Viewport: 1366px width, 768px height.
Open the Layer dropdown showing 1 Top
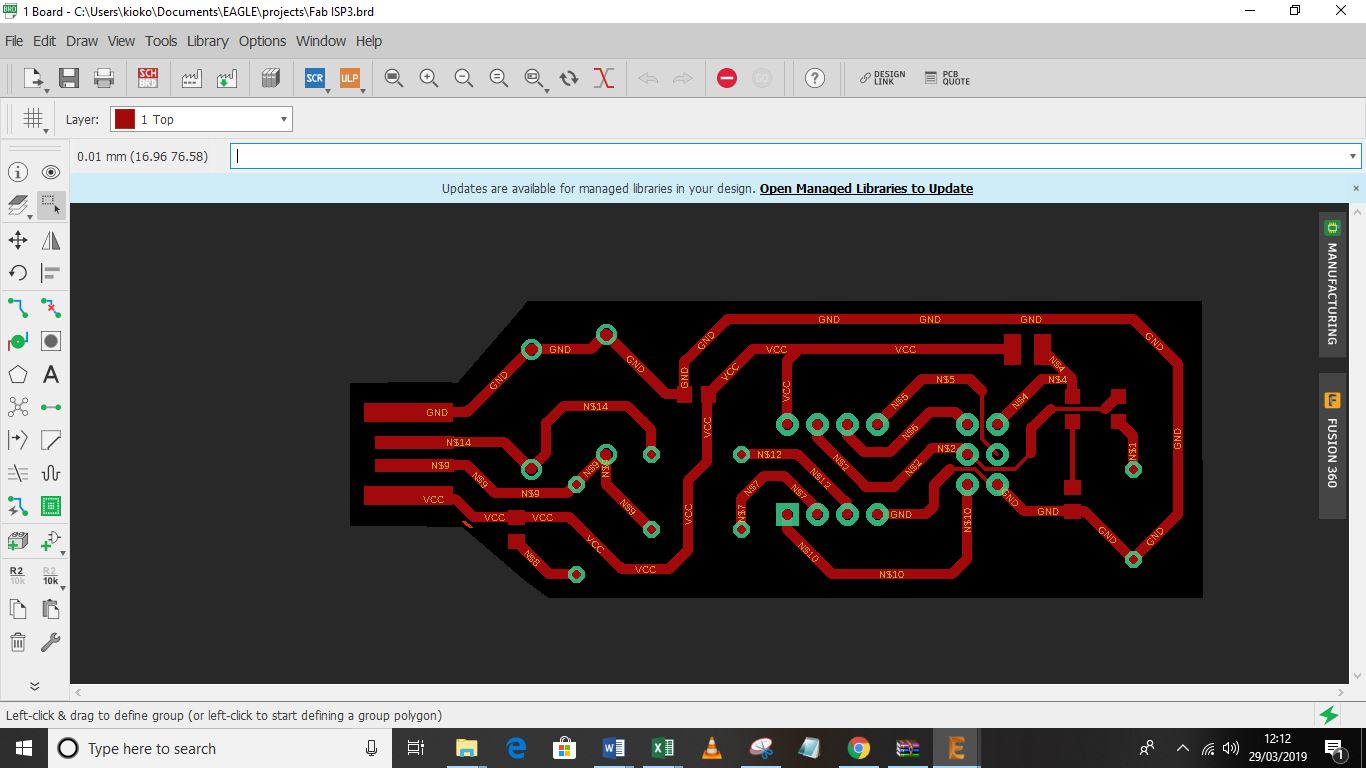click(x=201, y=119)
